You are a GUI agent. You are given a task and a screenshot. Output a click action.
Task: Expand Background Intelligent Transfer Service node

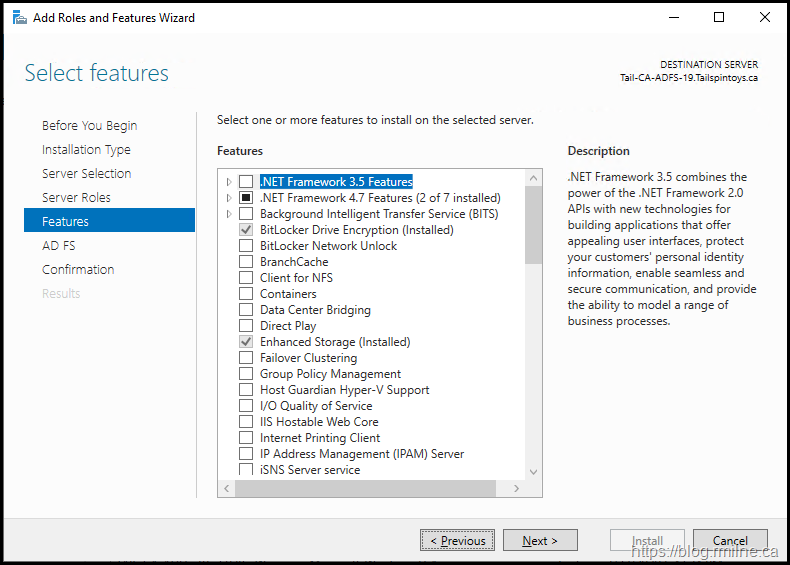[x=229, y=214]
